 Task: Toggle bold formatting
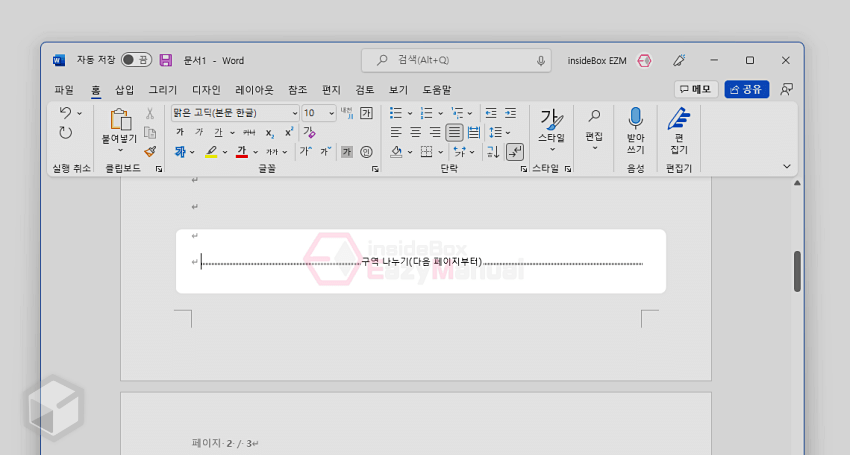click(x=180, y=132)
